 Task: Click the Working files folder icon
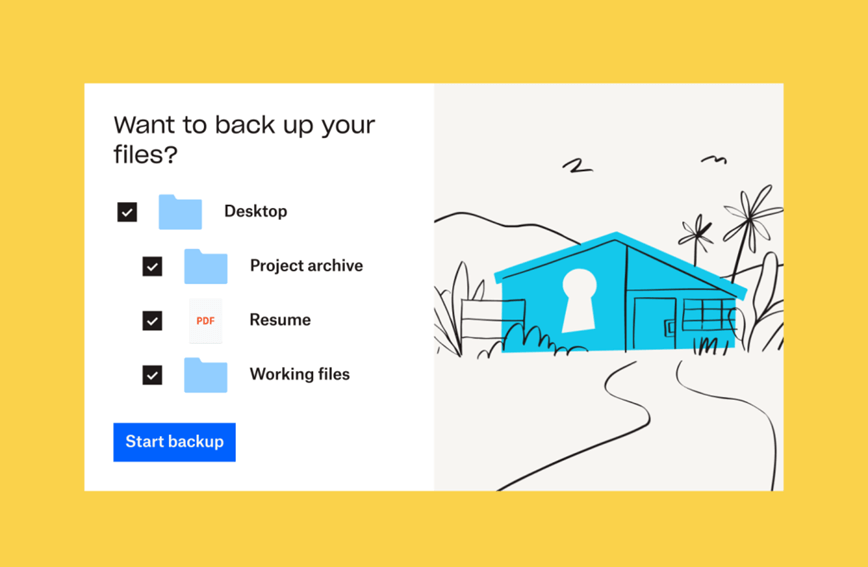click(206, 375)
